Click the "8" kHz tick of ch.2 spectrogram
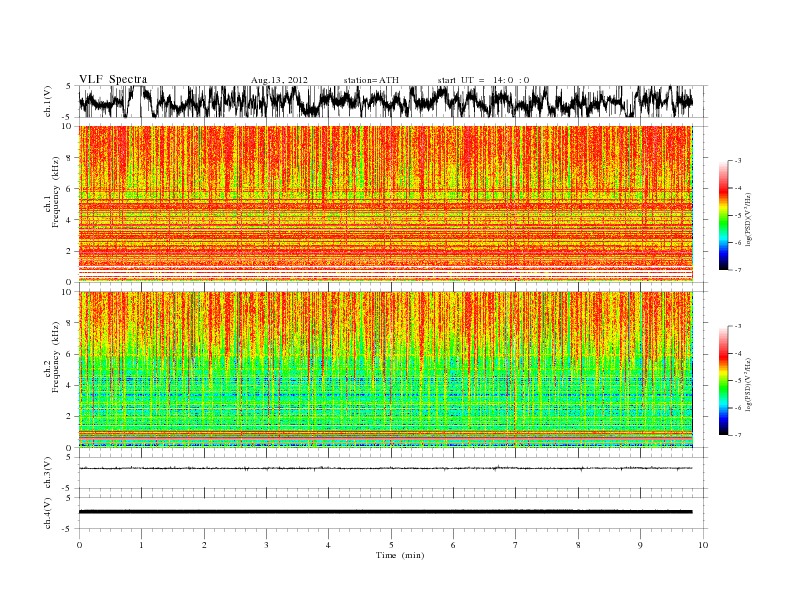792x612 pixels. (70, 323)
